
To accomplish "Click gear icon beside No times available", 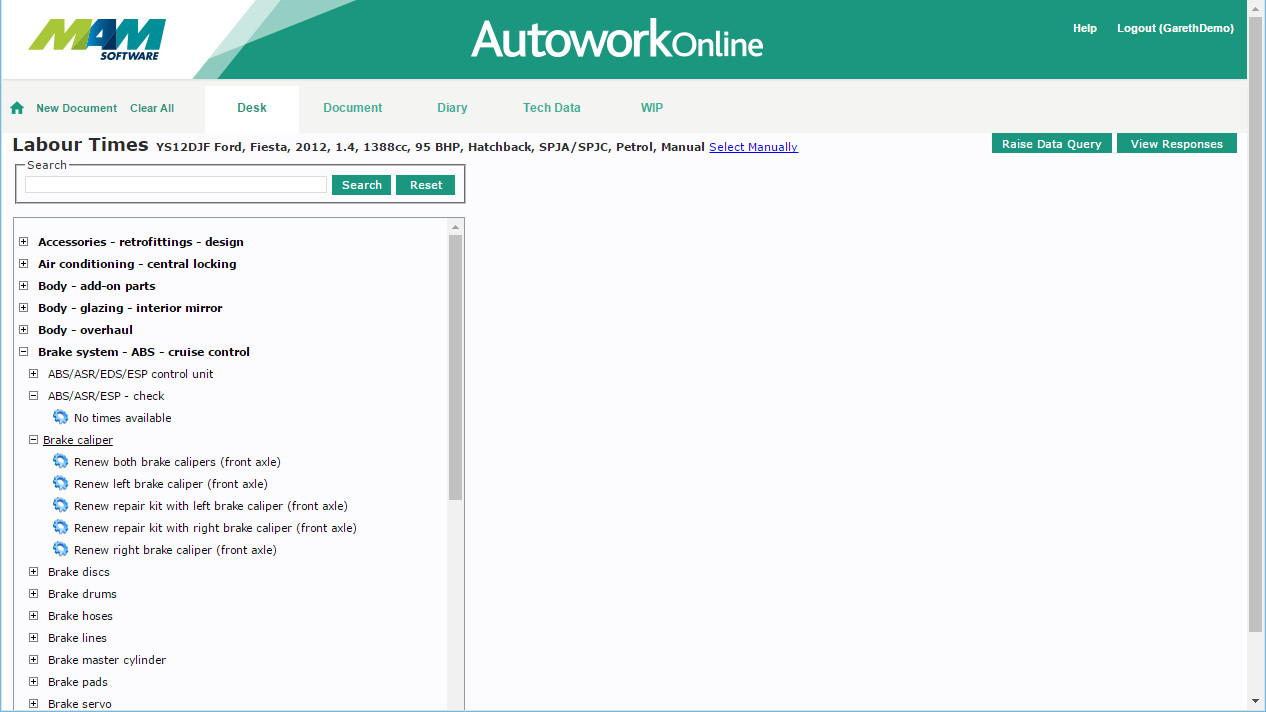I will tap(60, 418).
